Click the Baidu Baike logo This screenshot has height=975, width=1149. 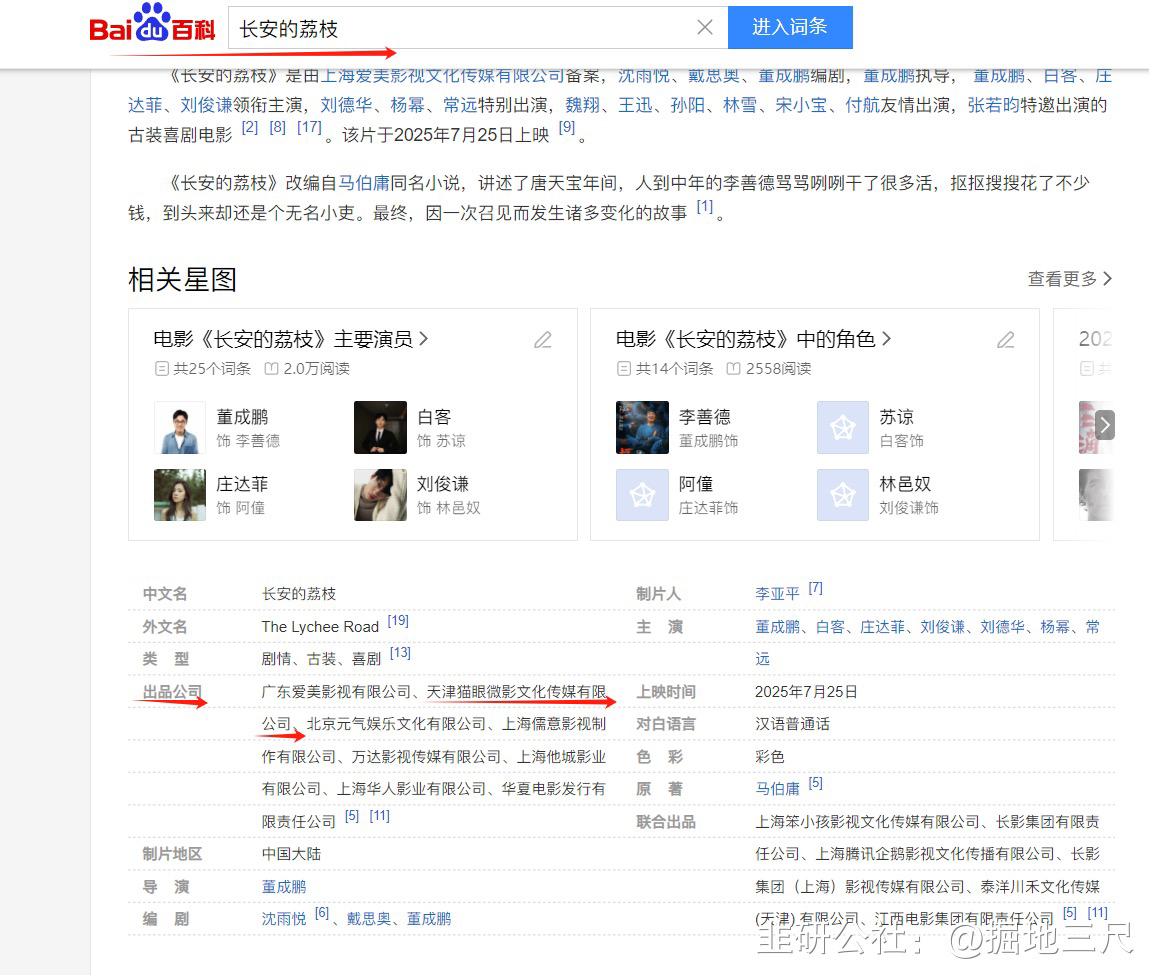coord(152,23)
